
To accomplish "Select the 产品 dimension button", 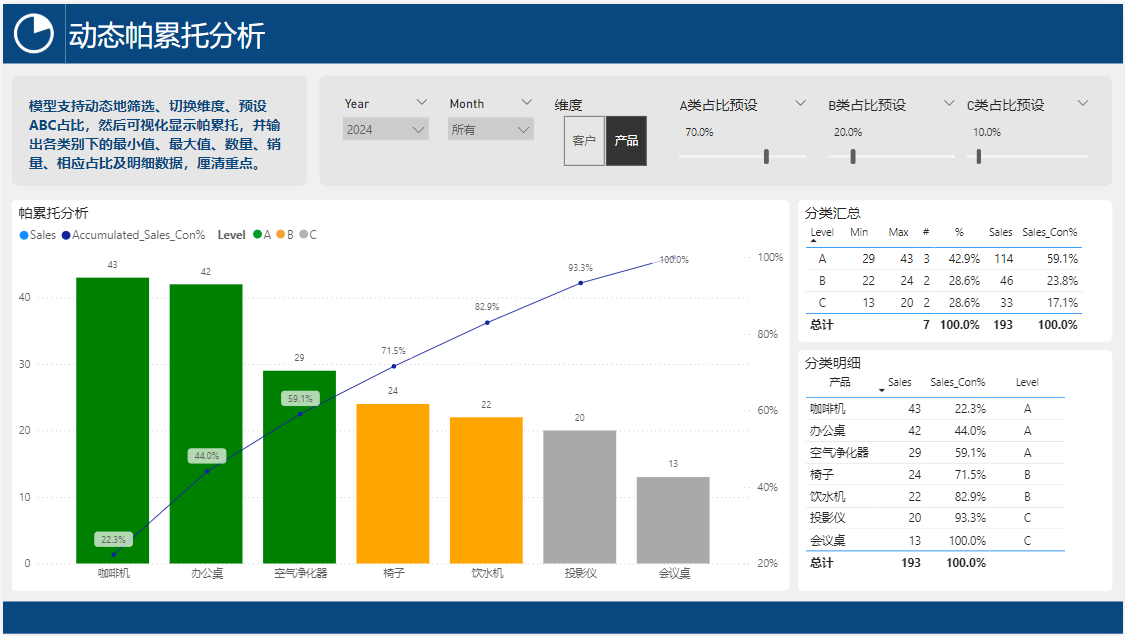I will [626, 141].
